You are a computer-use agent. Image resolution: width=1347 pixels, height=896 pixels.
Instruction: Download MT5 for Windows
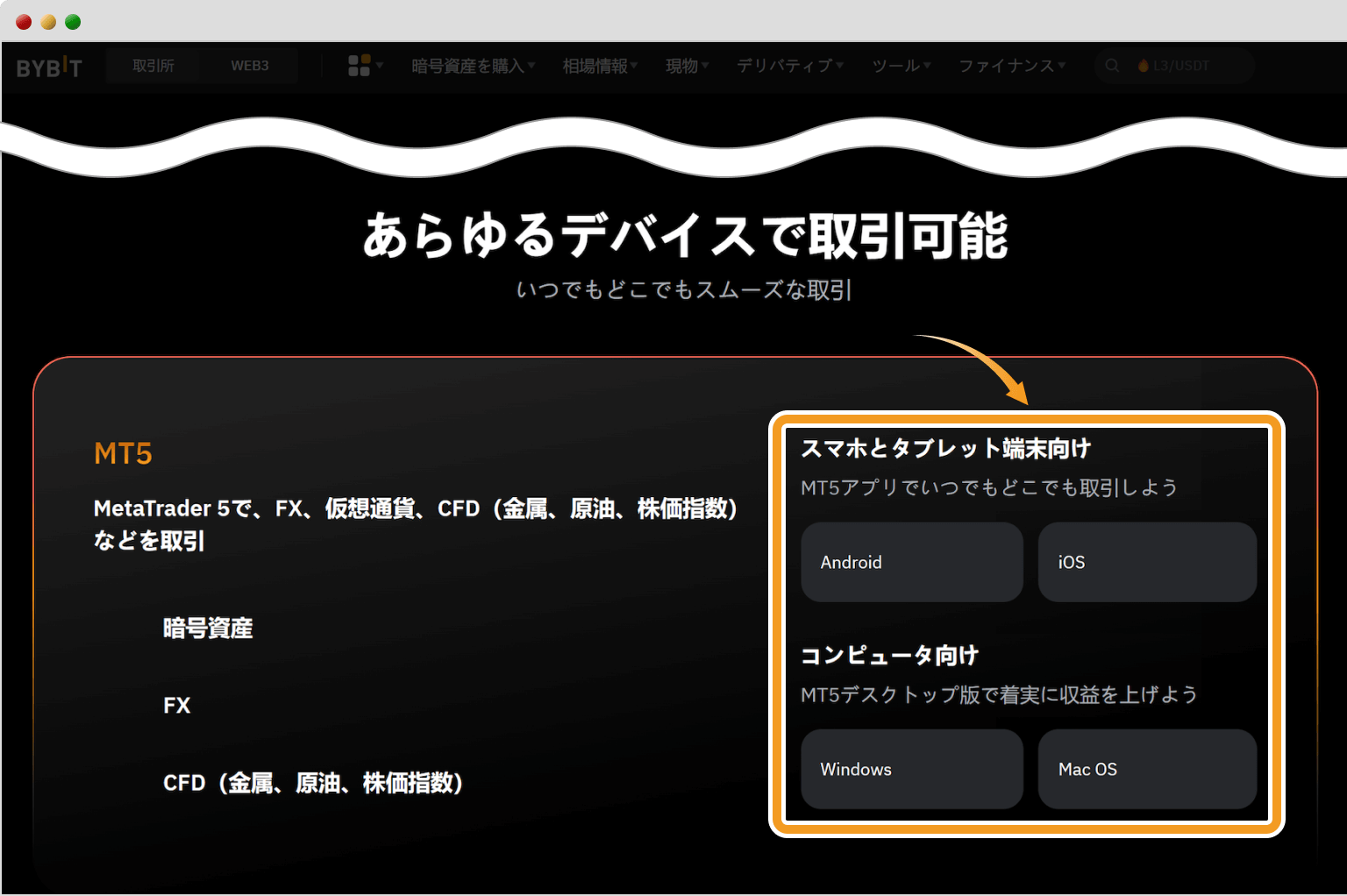pos(912,769)
